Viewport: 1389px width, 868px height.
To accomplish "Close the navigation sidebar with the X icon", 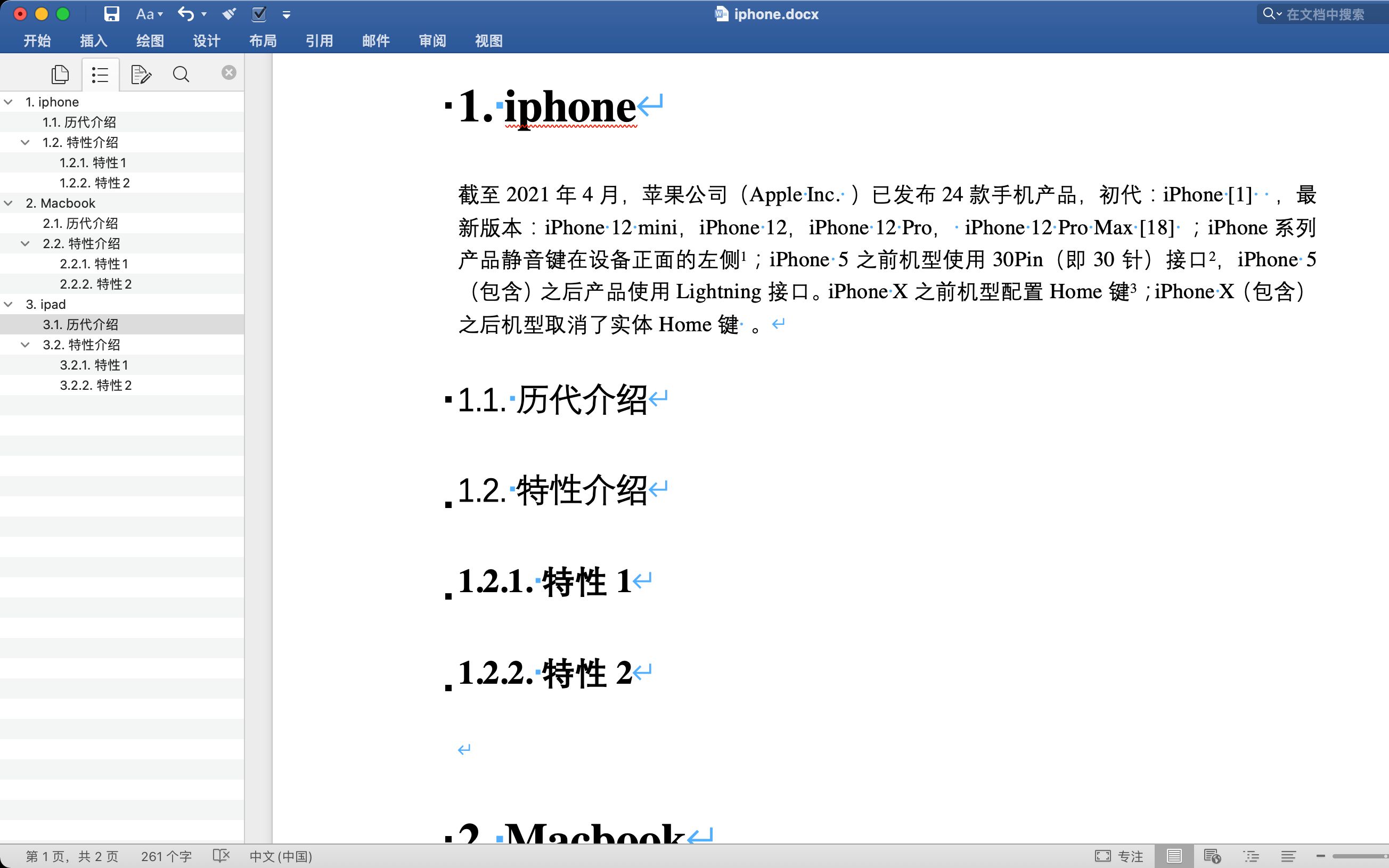I will click(228, 72).
